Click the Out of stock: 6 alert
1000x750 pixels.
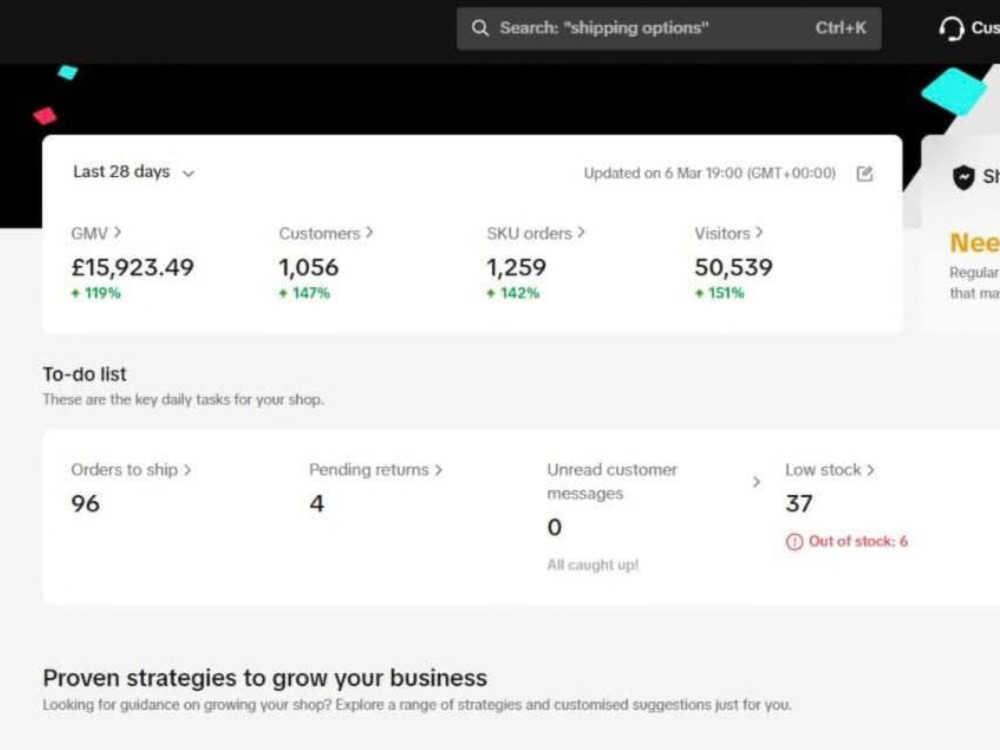pyautogui.click(x=847, y=541)
